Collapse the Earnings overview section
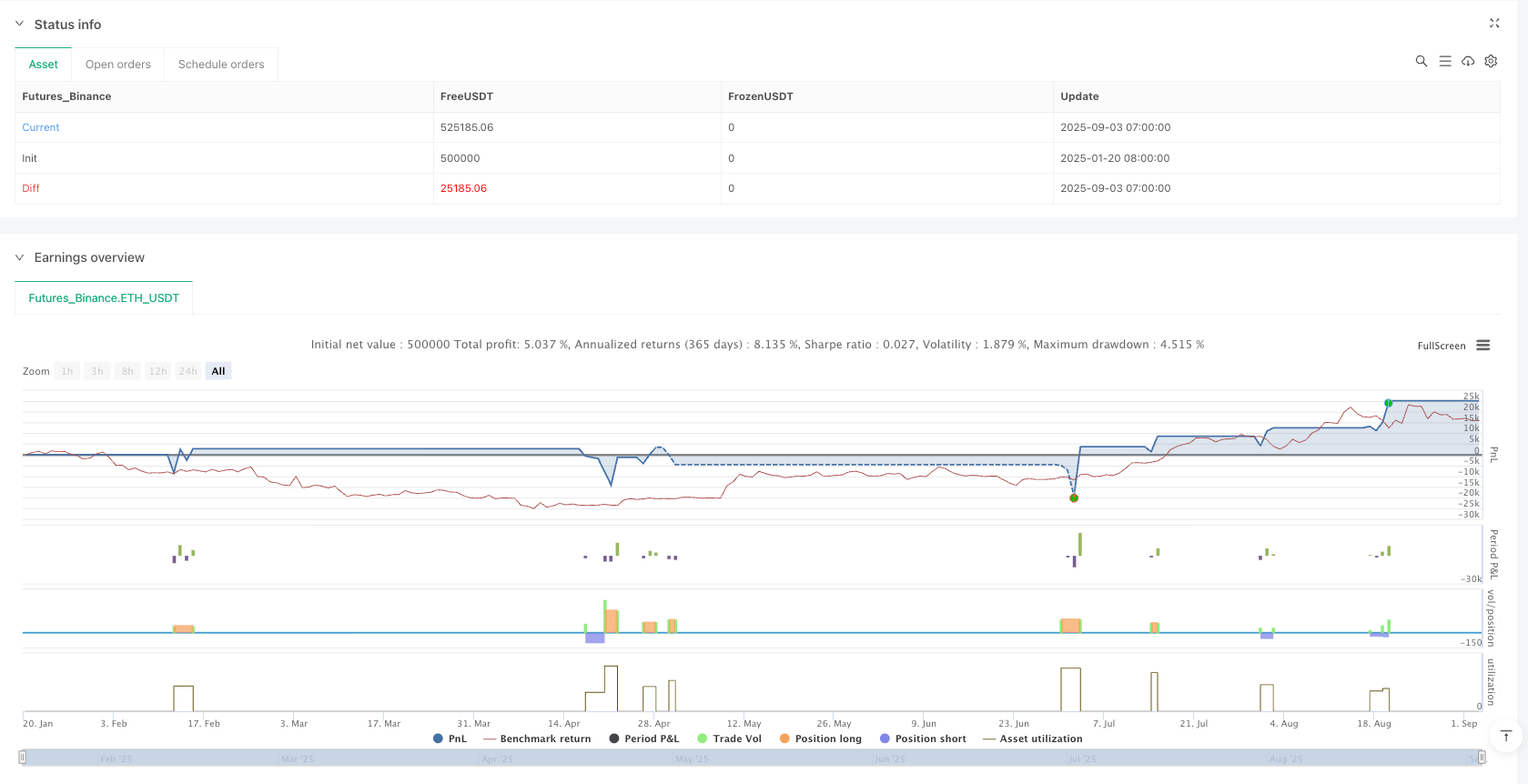The height and width of the screenshot is (784, 1528). pyautogui.click(x=19, y=257)
